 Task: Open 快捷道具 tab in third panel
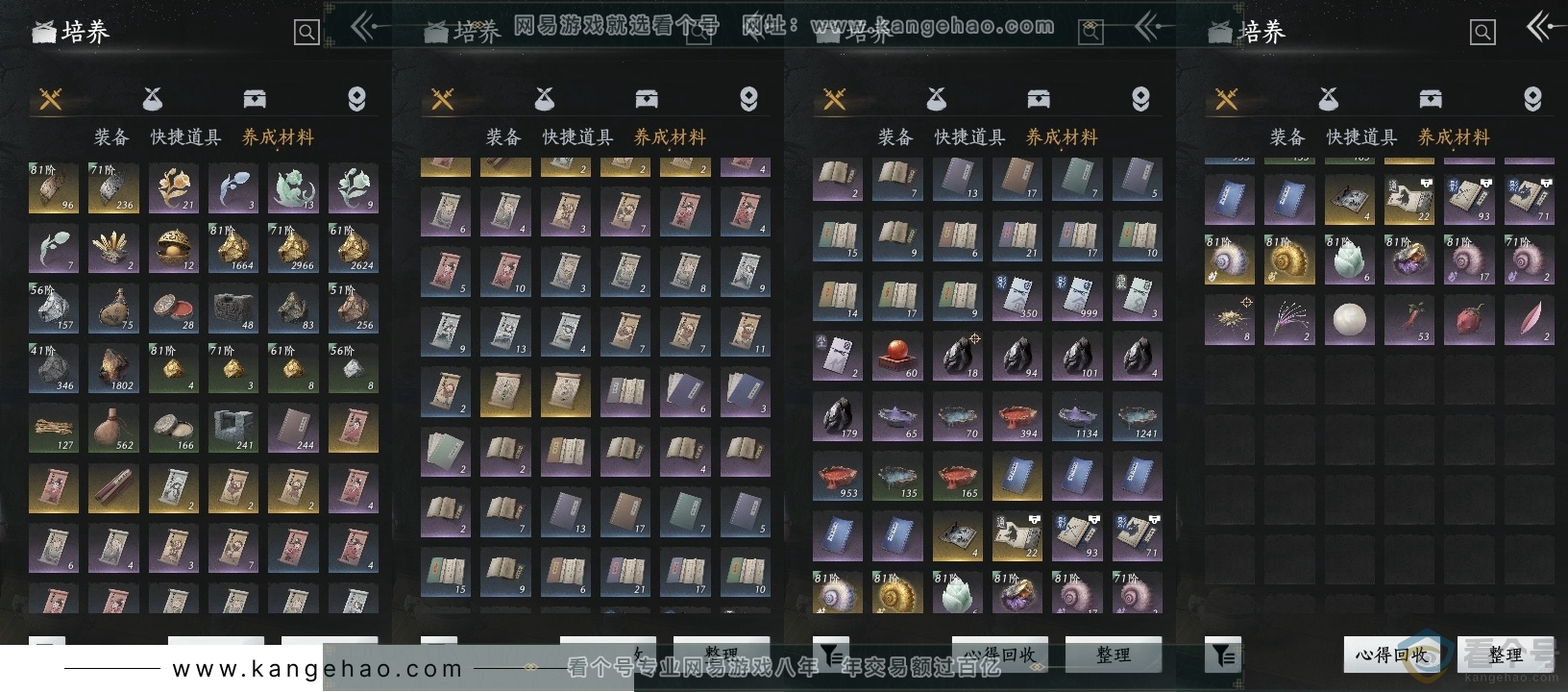click(969, 137)
